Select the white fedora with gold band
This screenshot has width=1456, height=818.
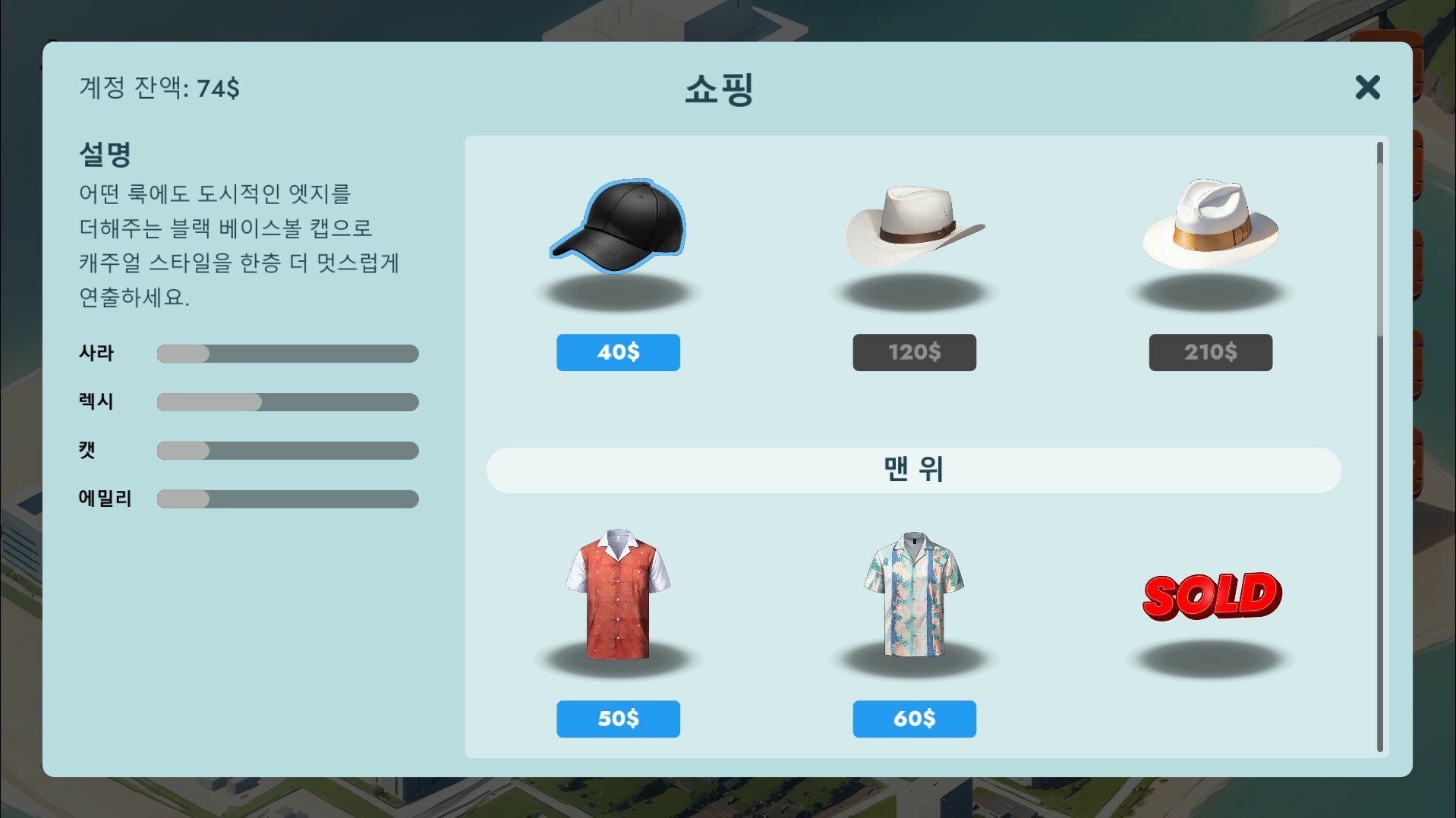point(1210,225)
